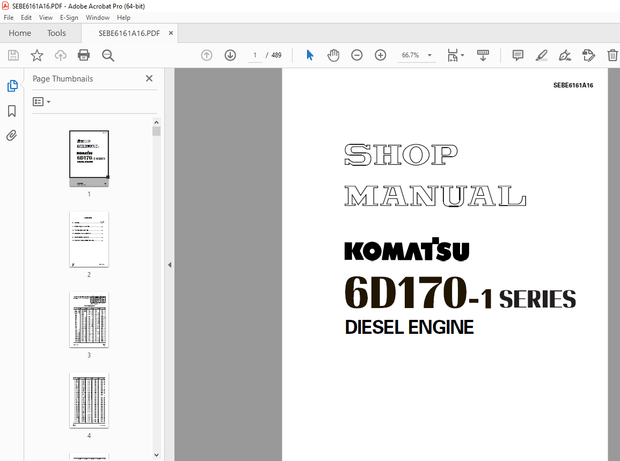Zoom in with plus button

[380, 55]
